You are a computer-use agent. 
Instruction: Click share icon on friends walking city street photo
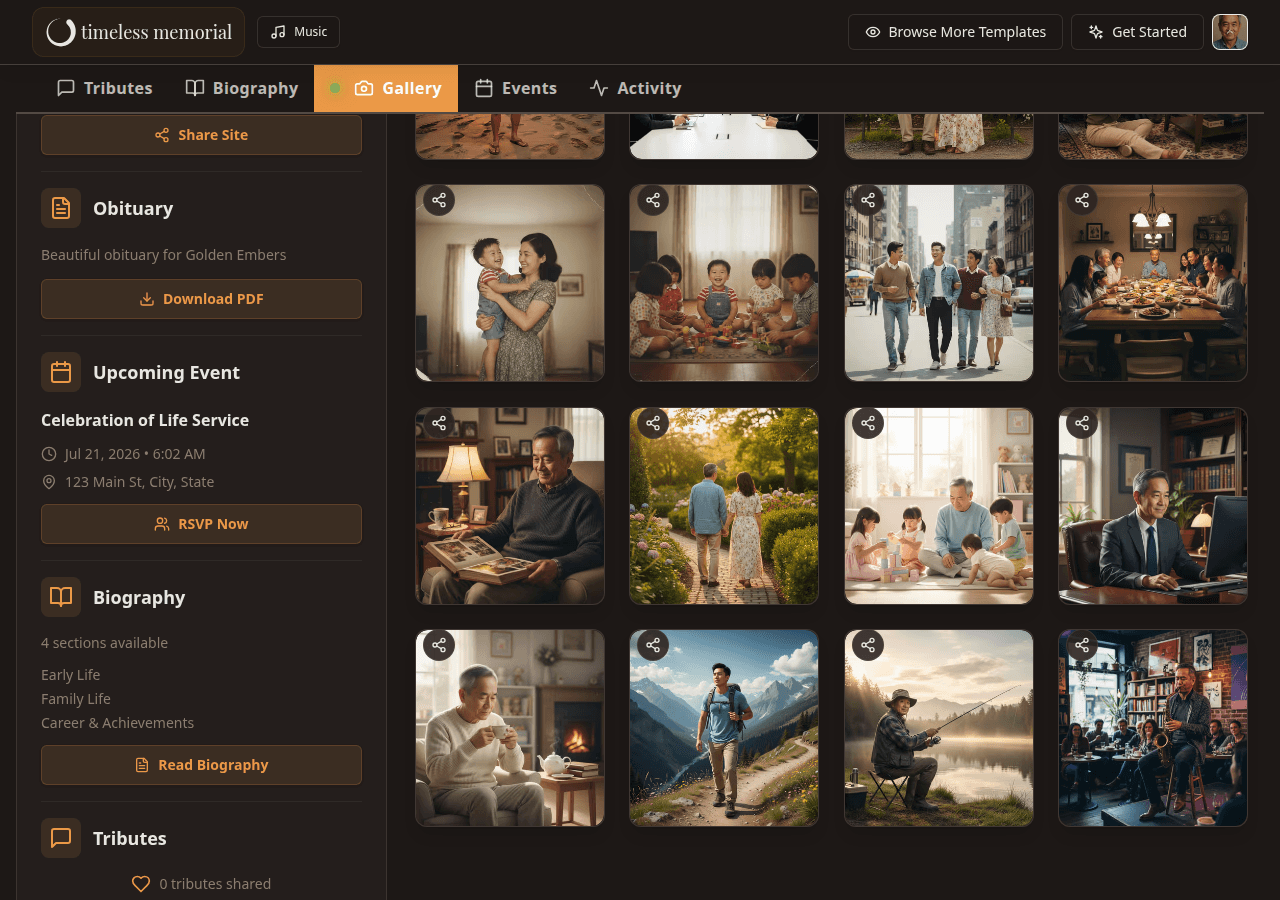pyautogui.click(x=868, y=200)
